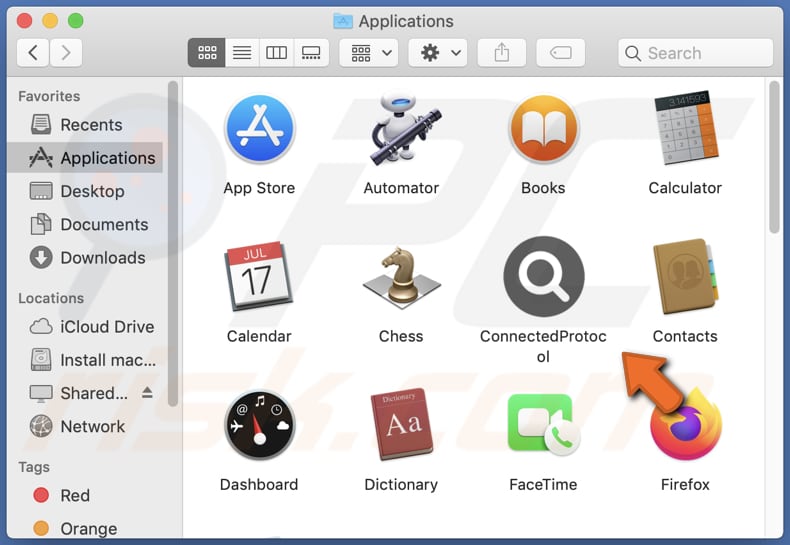Click the "Favorites" sidebar heading
790x545 pixels.
49,96
